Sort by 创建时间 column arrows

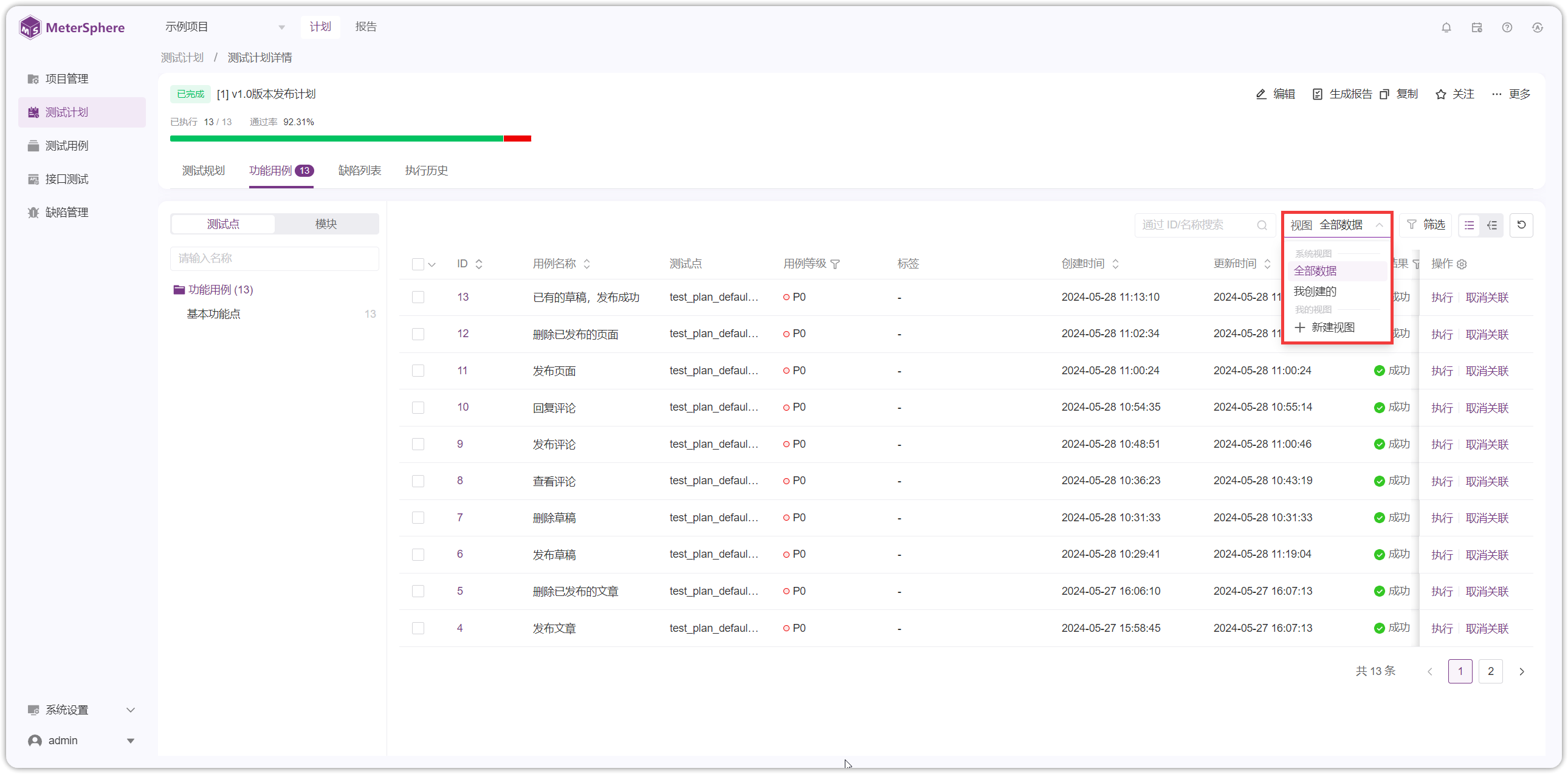[x=1116, y=264]
